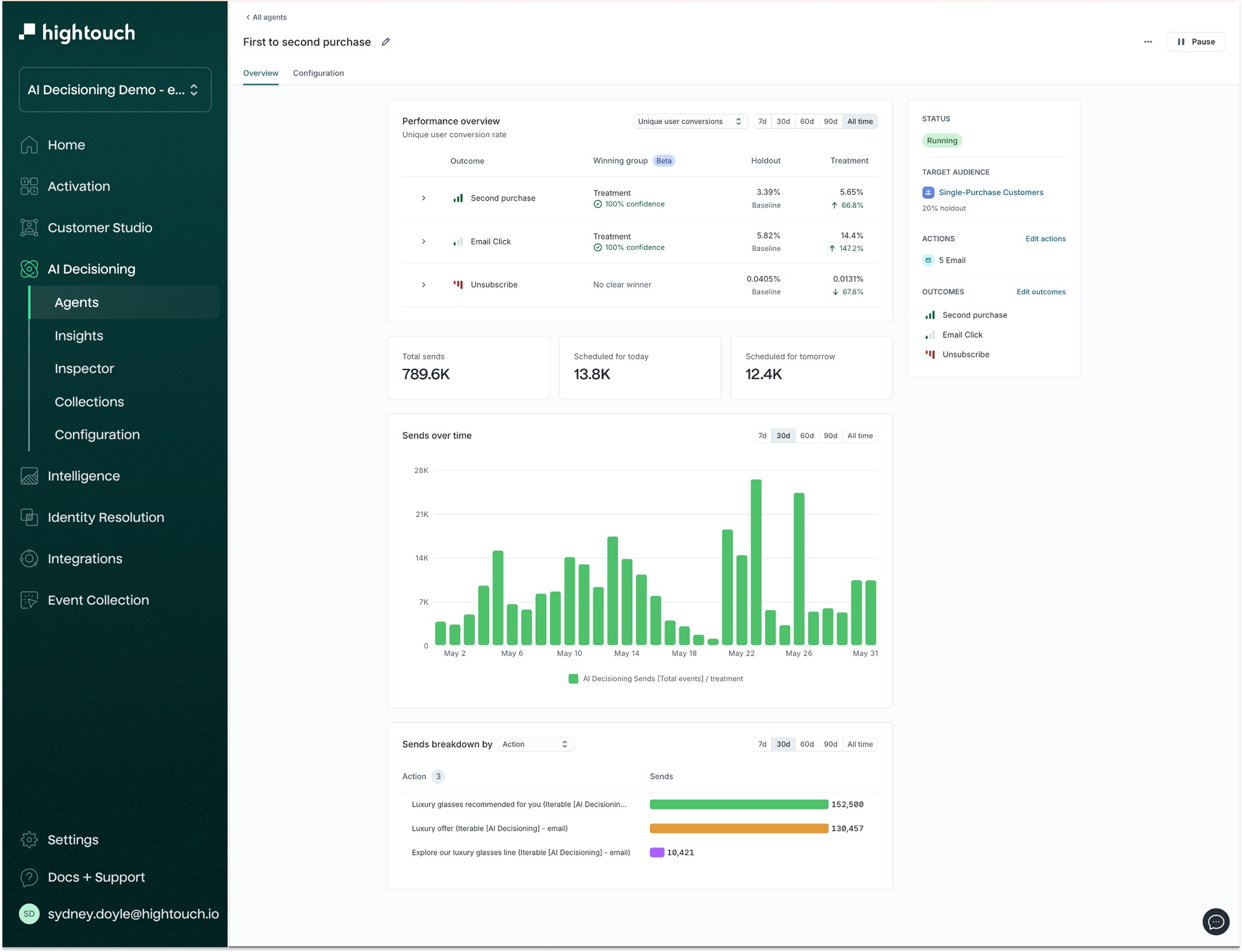
Task: Open the chat support bubble
Action: (1215, 921)
